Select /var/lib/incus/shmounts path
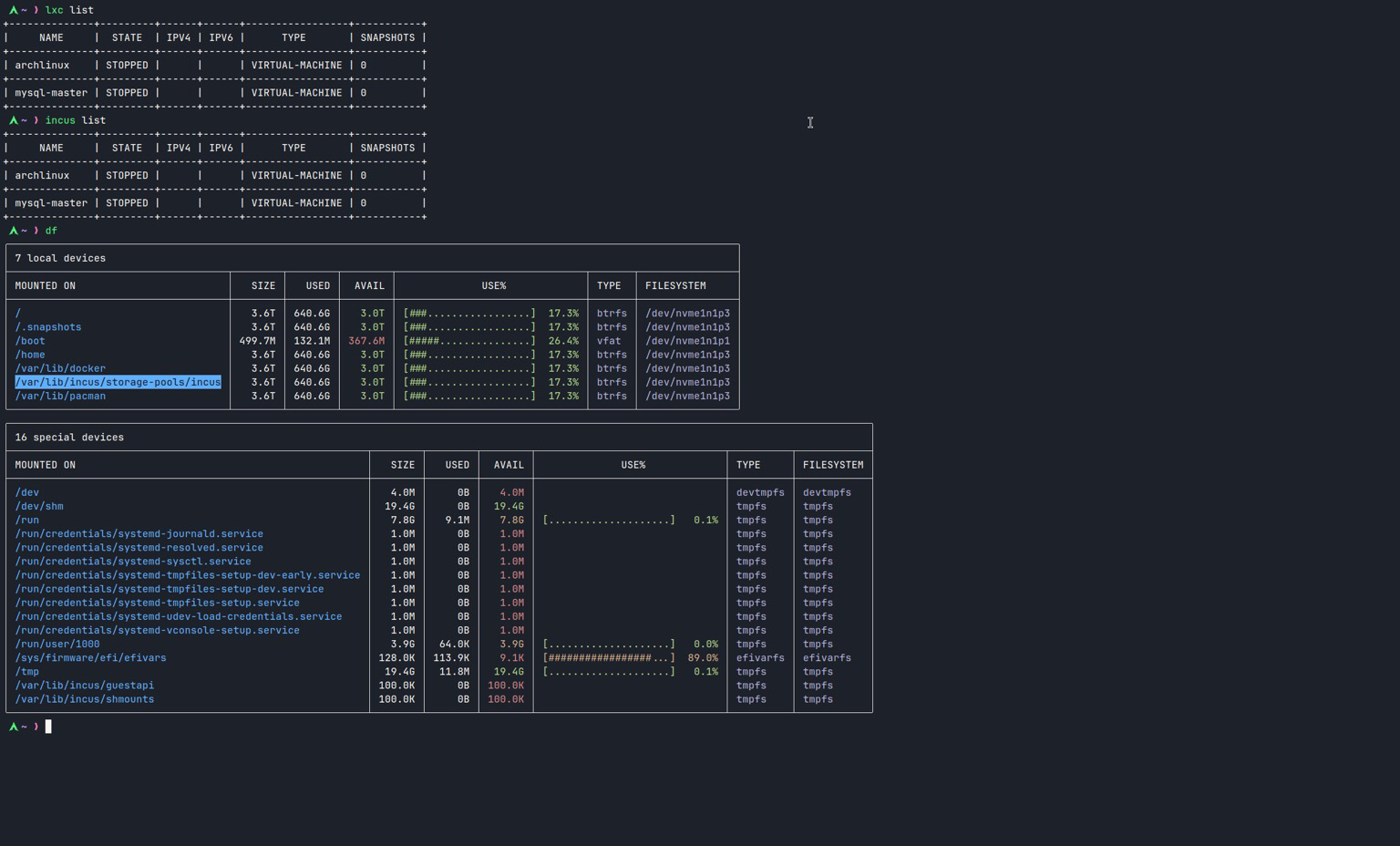 click(85, 699)
